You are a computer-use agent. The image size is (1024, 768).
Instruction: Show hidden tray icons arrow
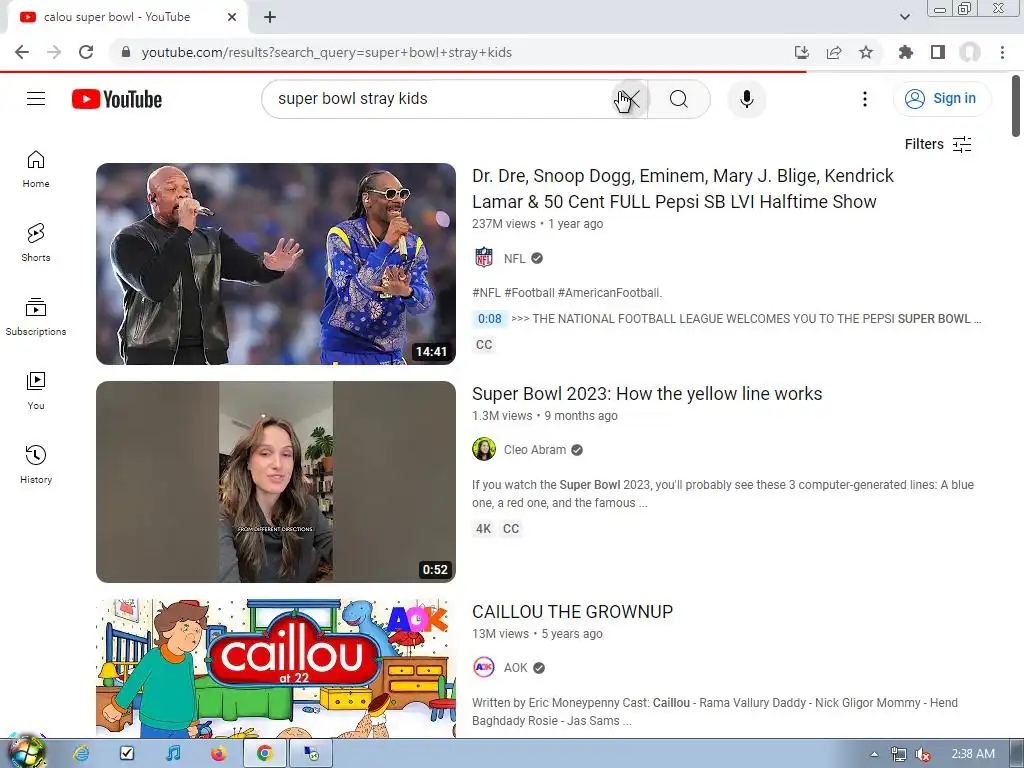click(874, 754)
